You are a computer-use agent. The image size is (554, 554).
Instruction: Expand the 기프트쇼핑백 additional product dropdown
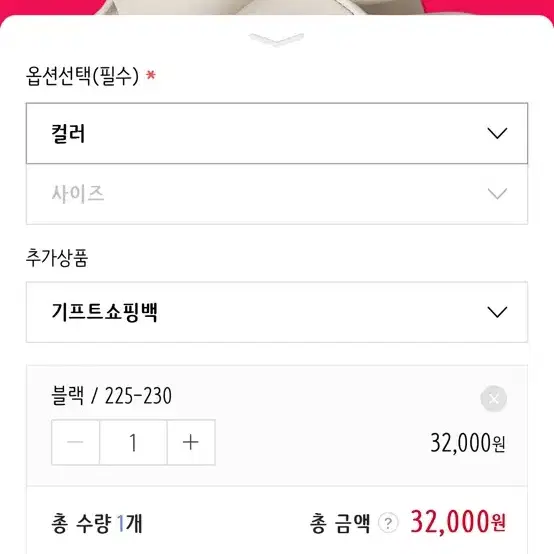[x=277, y=312]
